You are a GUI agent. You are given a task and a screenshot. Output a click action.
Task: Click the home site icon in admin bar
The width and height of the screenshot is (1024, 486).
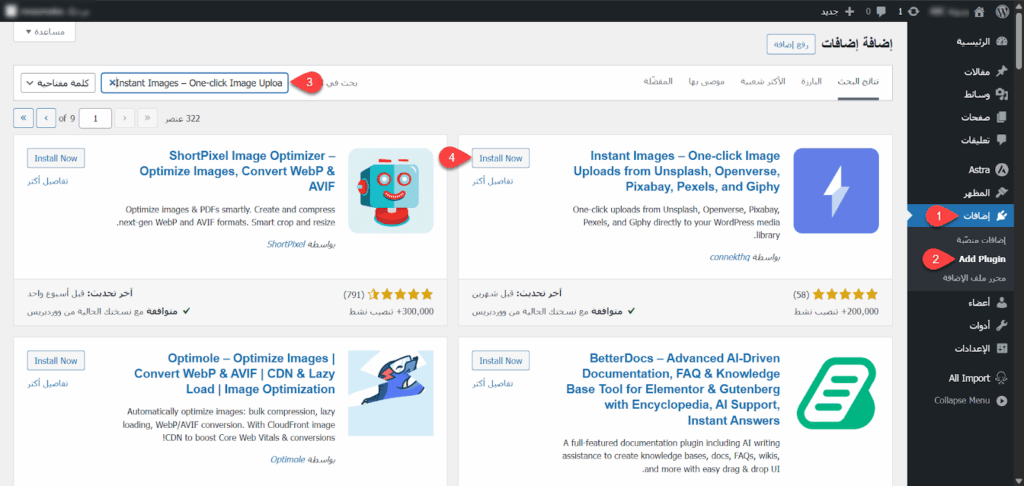pyautogui.click(x=978, y=11)
